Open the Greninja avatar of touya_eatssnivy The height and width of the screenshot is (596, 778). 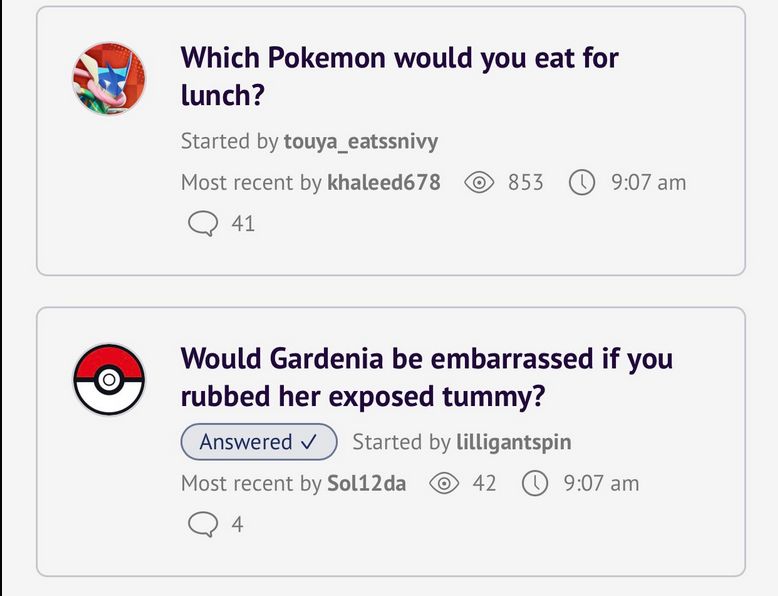point(109,78)
